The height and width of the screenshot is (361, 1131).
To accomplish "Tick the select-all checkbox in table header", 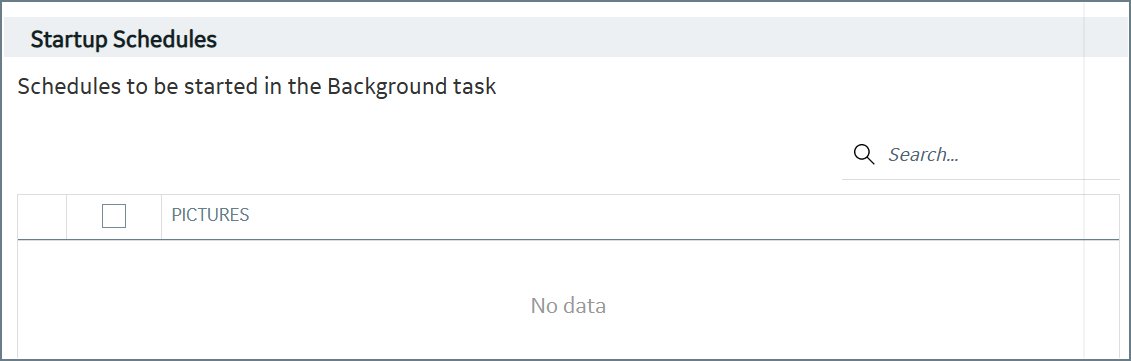I will [x=114, y=216].
